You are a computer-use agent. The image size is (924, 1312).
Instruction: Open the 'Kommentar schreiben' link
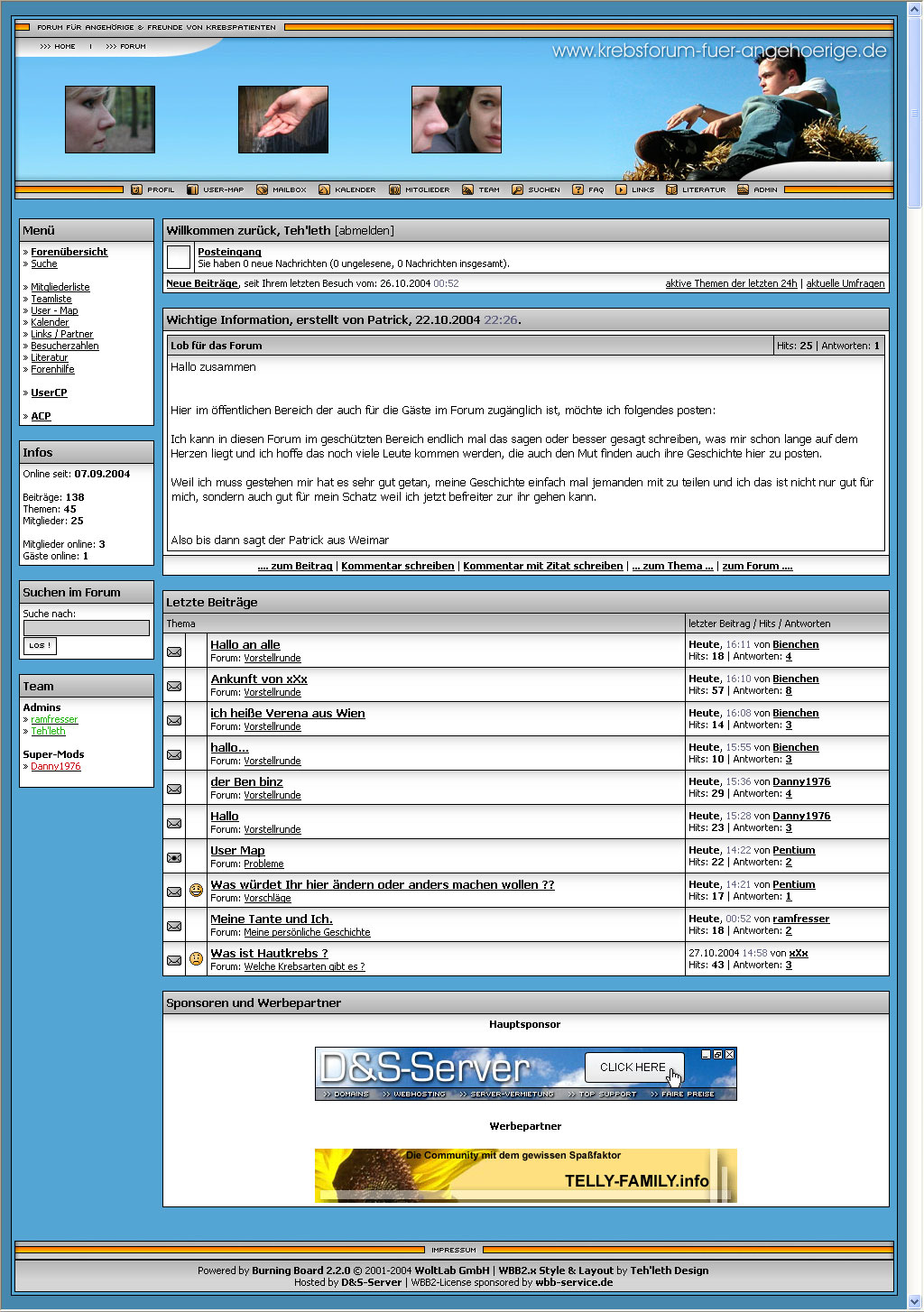pyautogui.click(x=397, y=566)
